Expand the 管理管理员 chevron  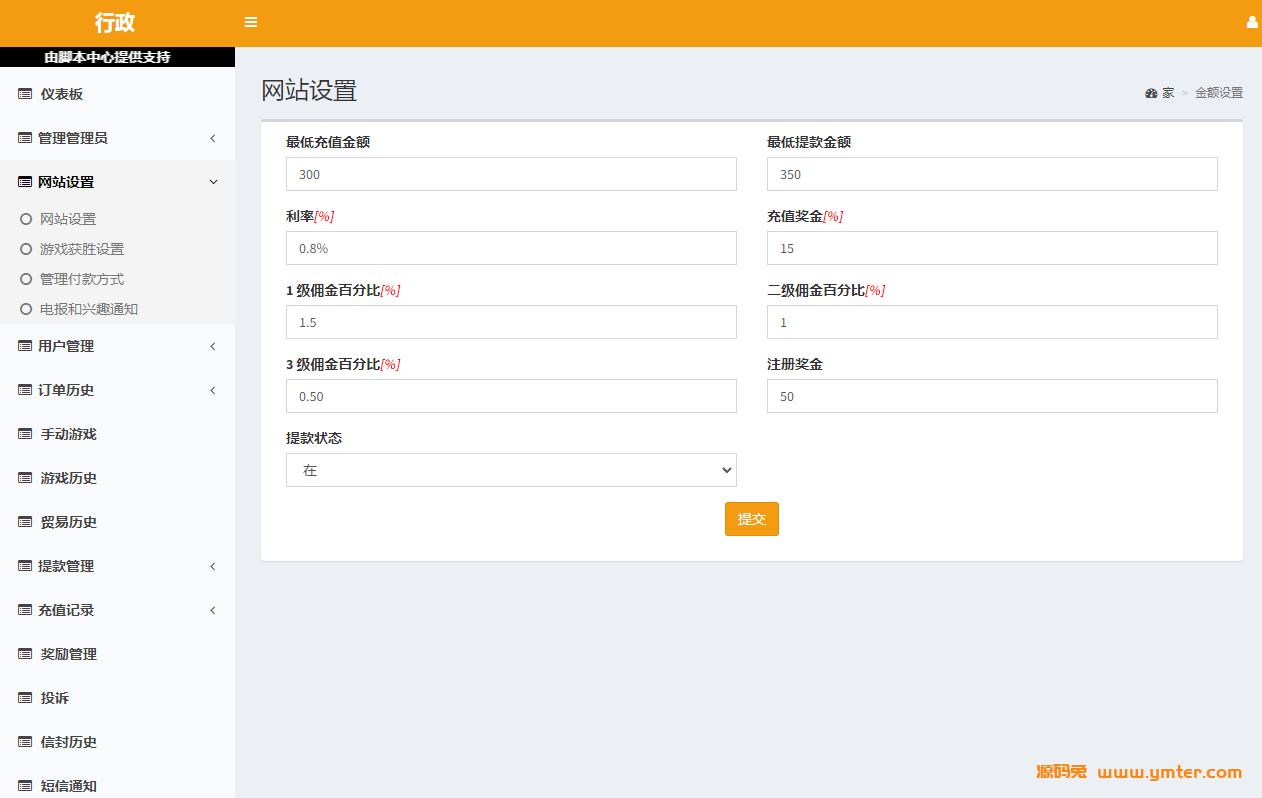pos(213,138)
